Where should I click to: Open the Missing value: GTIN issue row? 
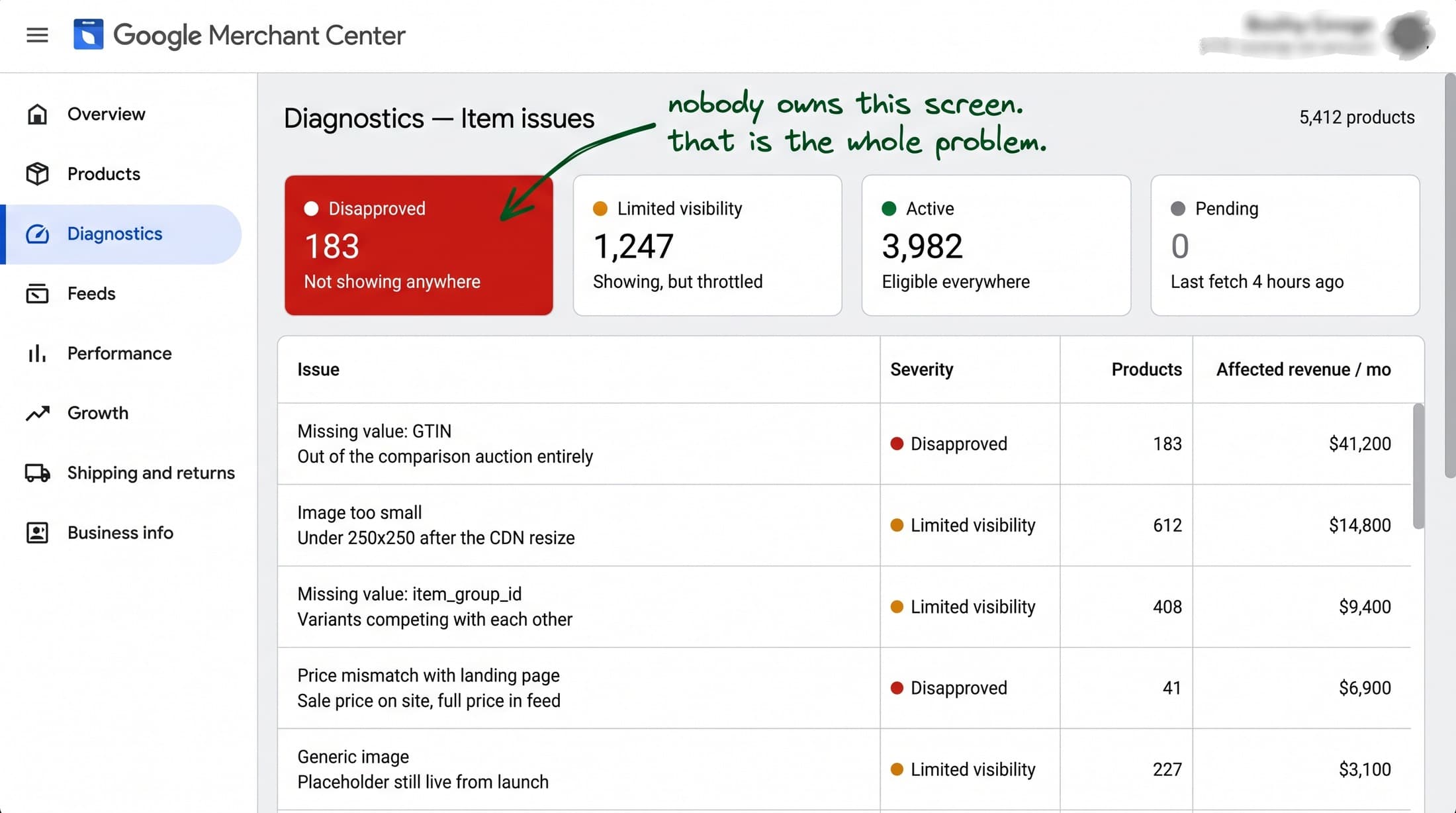[844, 444]
